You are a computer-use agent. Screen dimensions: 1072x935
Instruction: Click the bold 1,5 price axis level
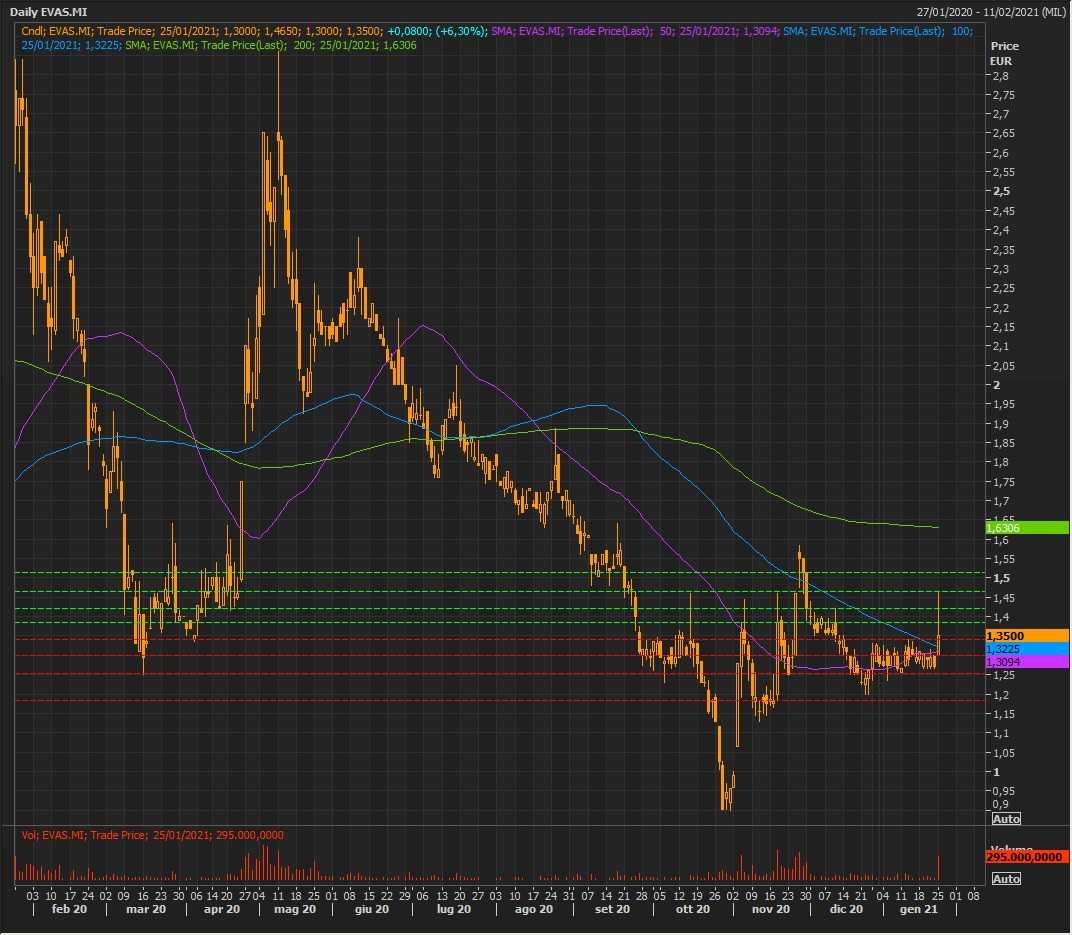click(x=1000, y=578)
